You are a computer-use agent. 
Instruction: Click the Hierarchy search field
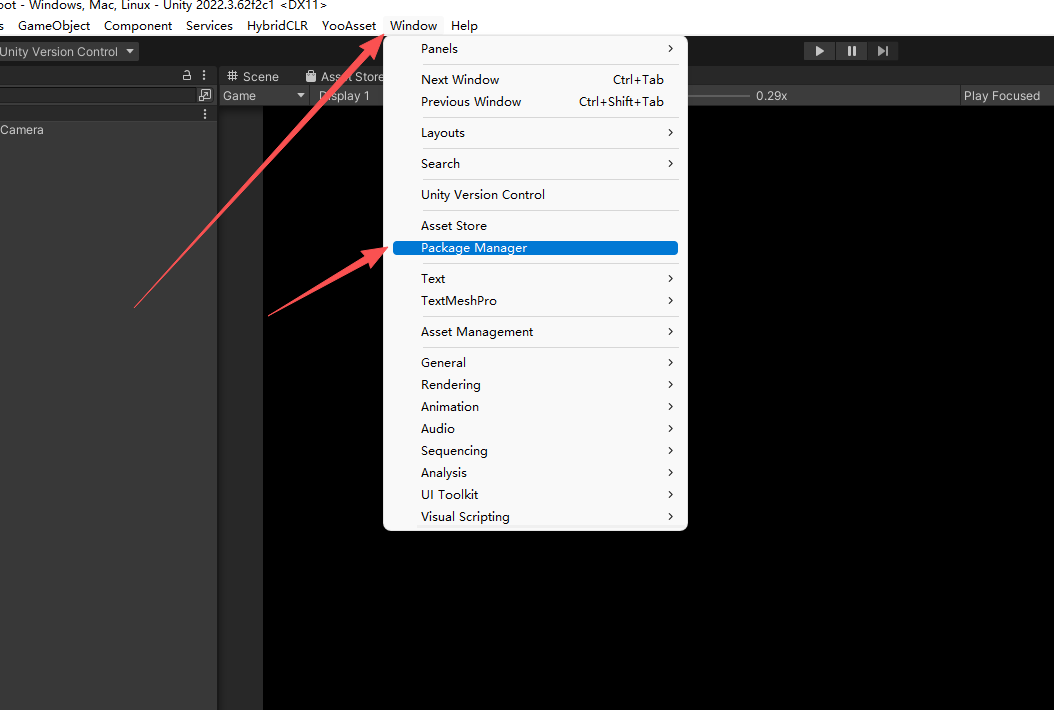tap(97, 95)
